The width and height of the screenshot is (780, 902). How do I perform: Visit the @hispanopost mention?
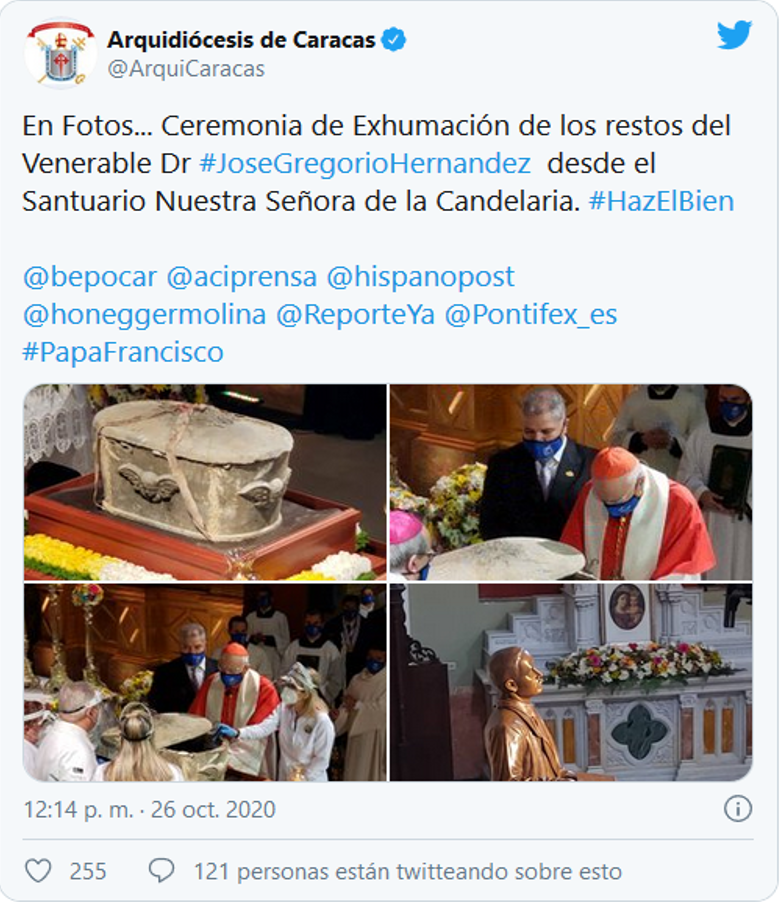(x=420, y=277)
